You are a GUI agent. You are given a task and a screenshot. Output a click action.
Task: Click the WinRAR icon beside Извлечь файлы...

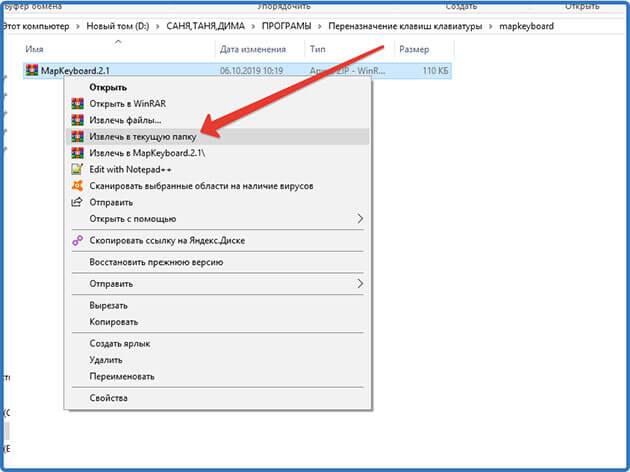point(78,120)
